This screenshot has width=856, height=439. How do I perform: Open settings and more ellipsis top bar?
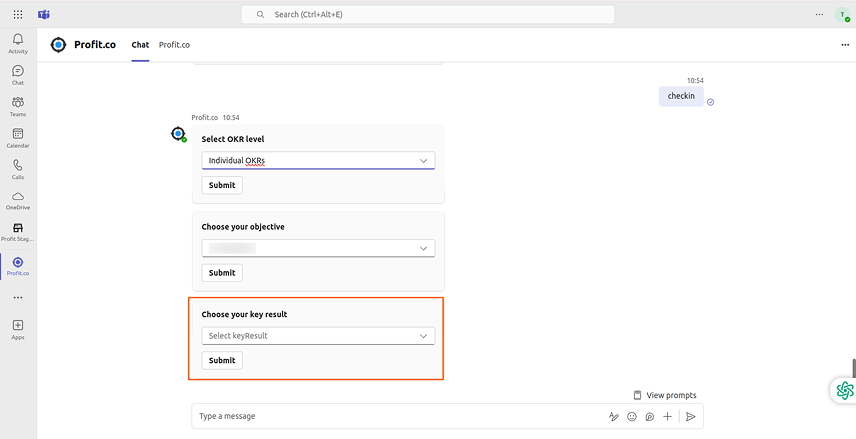pyautogui.click(x=819, y=14)
